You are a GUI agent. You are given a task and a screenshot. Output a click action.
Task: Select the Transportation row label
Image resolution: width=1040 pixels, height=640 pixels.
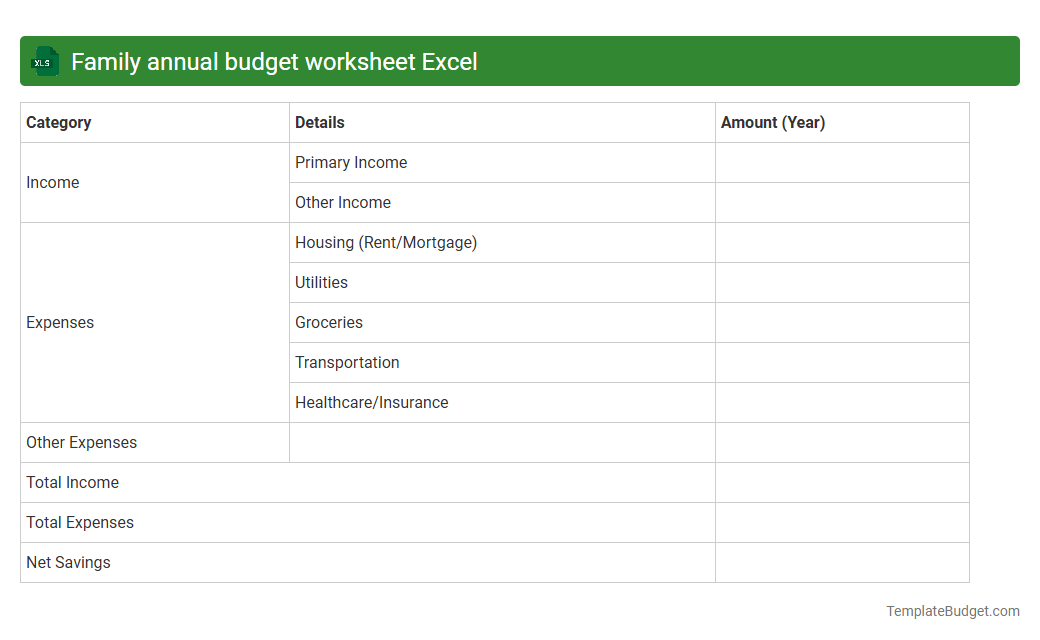click(347, 362)
